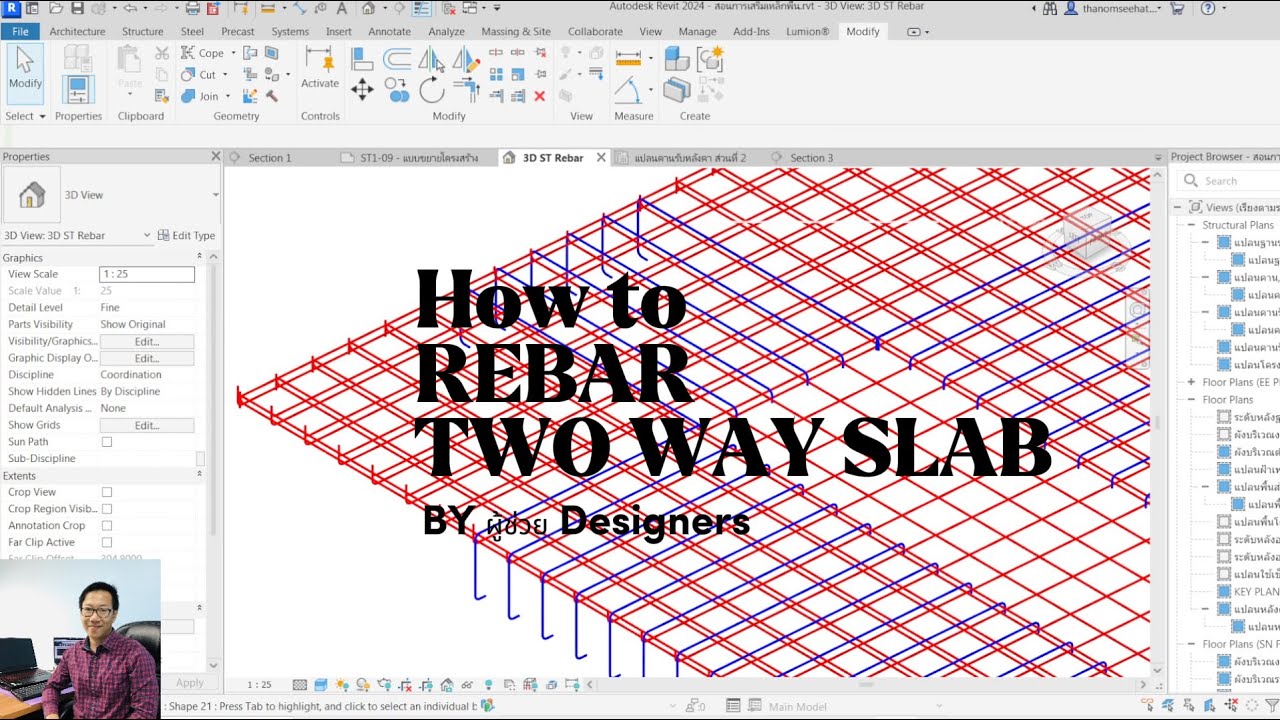
Task: Click the Angular measure tool
Action: (x=629, y=90)
